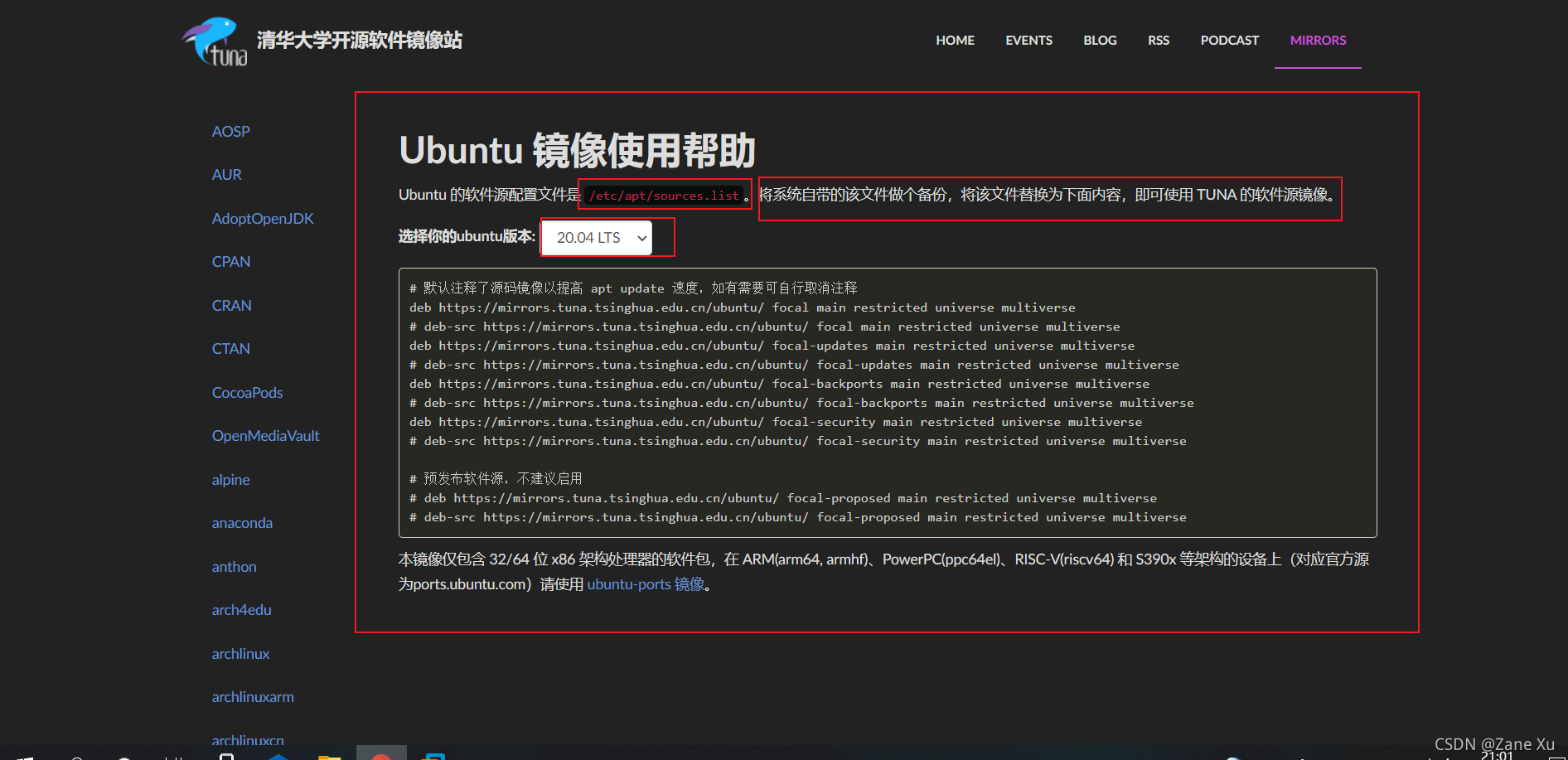Click the commented deb focal-proposed line
Viewport: 1568px width, 760px height.
tap(783, 498)
